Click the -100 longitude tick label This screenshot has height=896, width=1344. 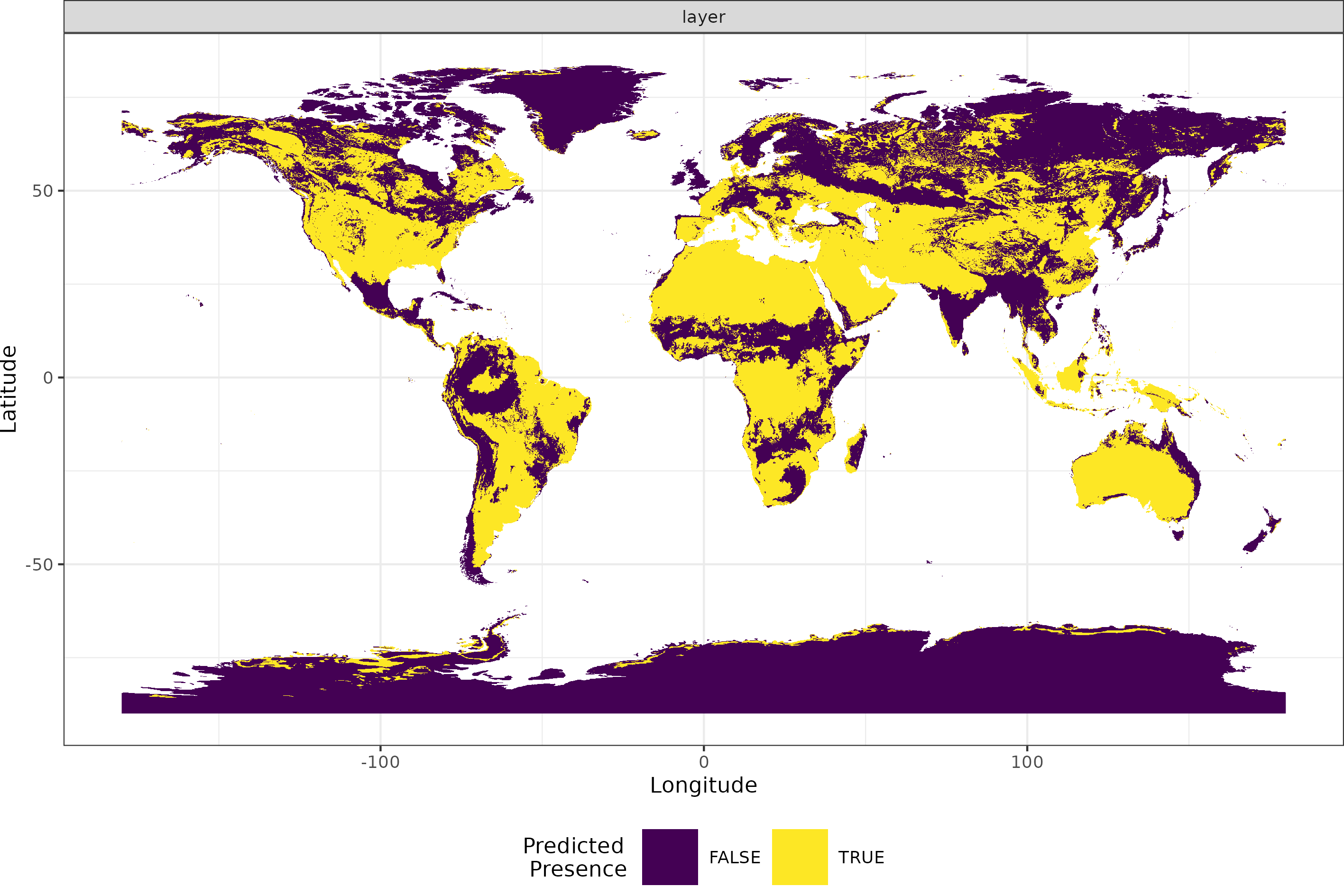[380, 762]
